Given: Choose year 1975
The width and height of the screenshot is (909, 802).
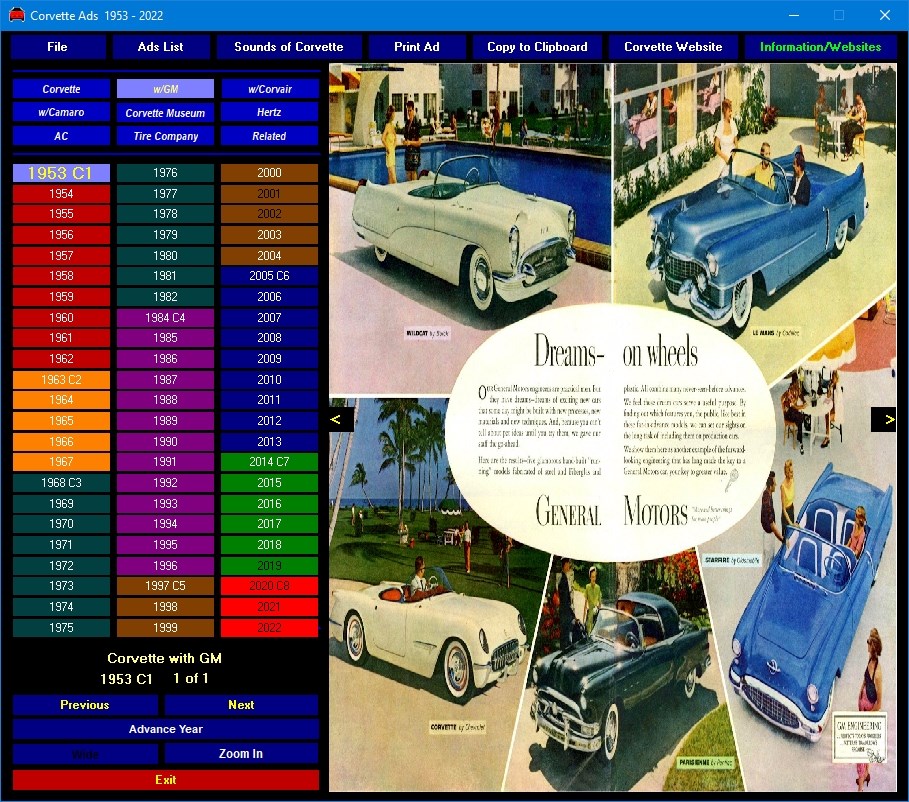Looking at the screenshot, I should [x=61, y=627].
